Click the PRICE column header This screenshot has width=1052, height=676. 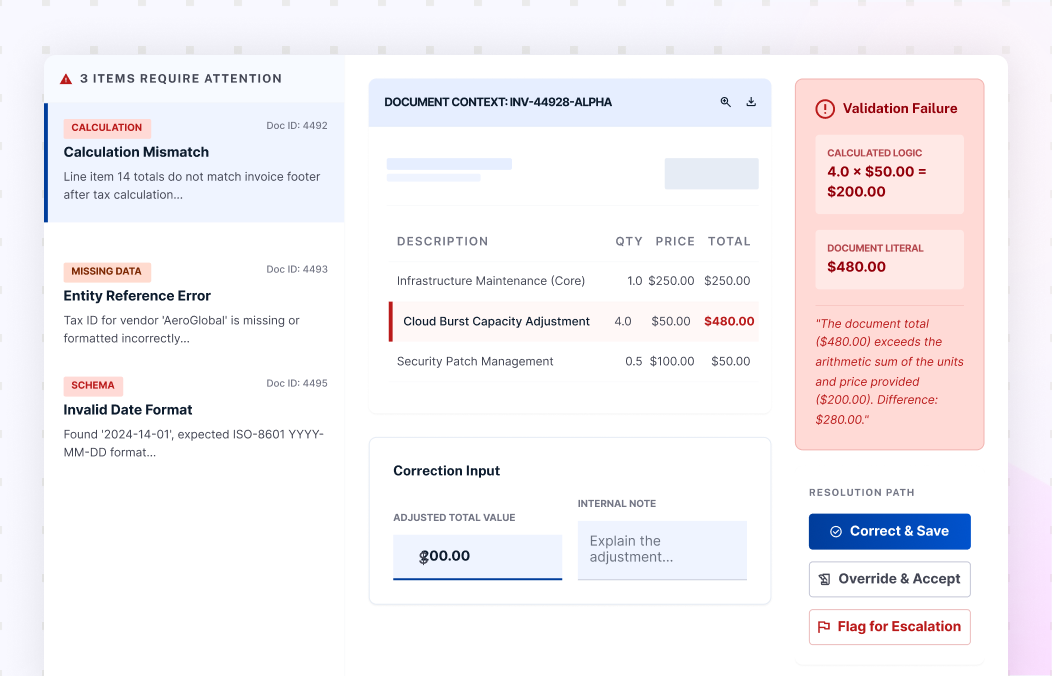tap(675, 241)
